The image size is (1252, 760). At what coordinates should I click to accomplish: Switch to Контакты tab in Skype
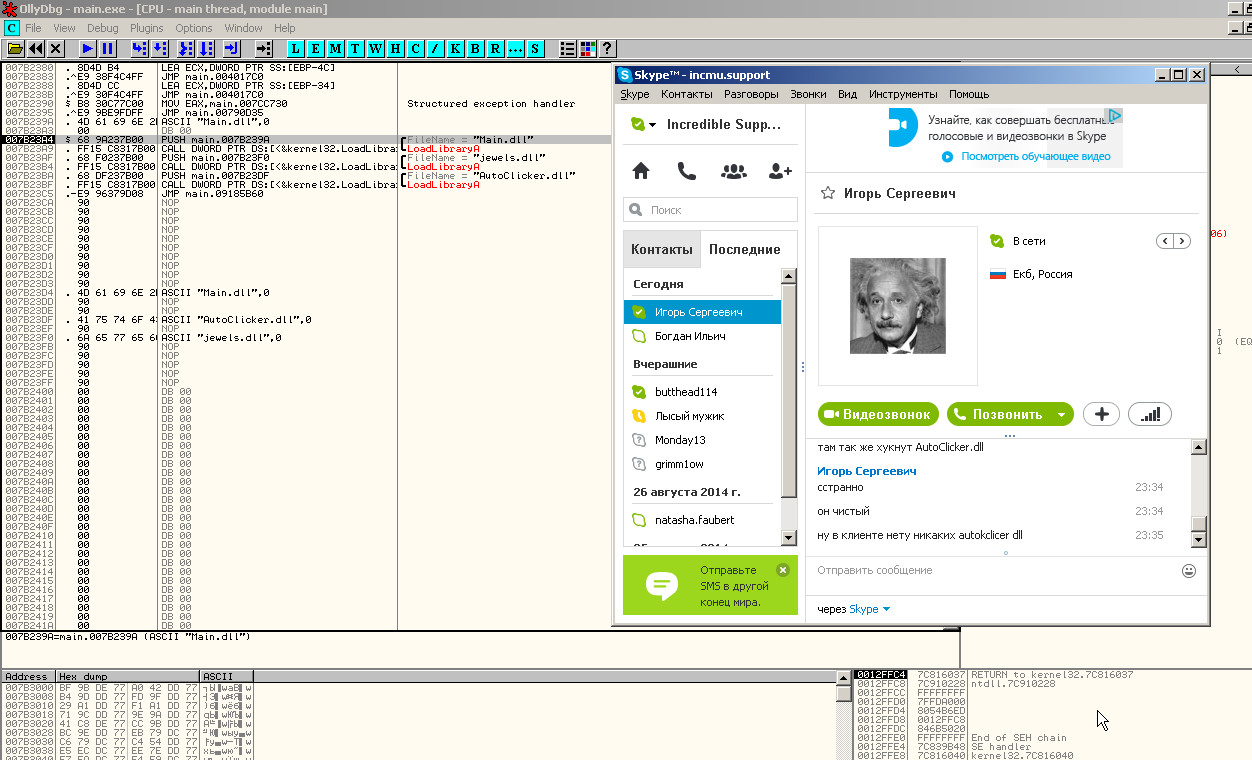[661, 249]
